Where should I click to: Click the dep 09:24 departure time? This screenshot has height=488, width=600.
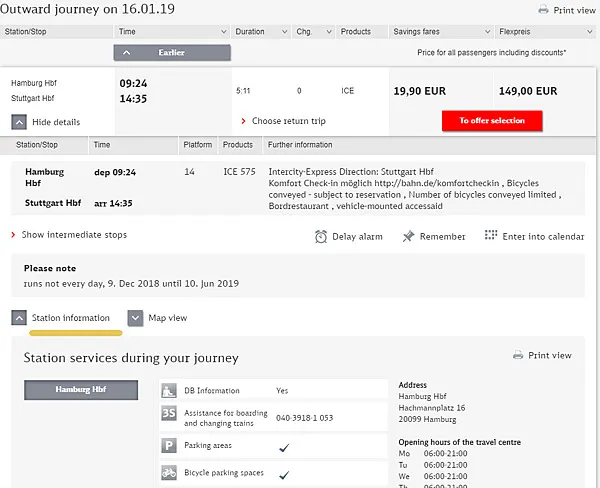[x=115, y=172]
